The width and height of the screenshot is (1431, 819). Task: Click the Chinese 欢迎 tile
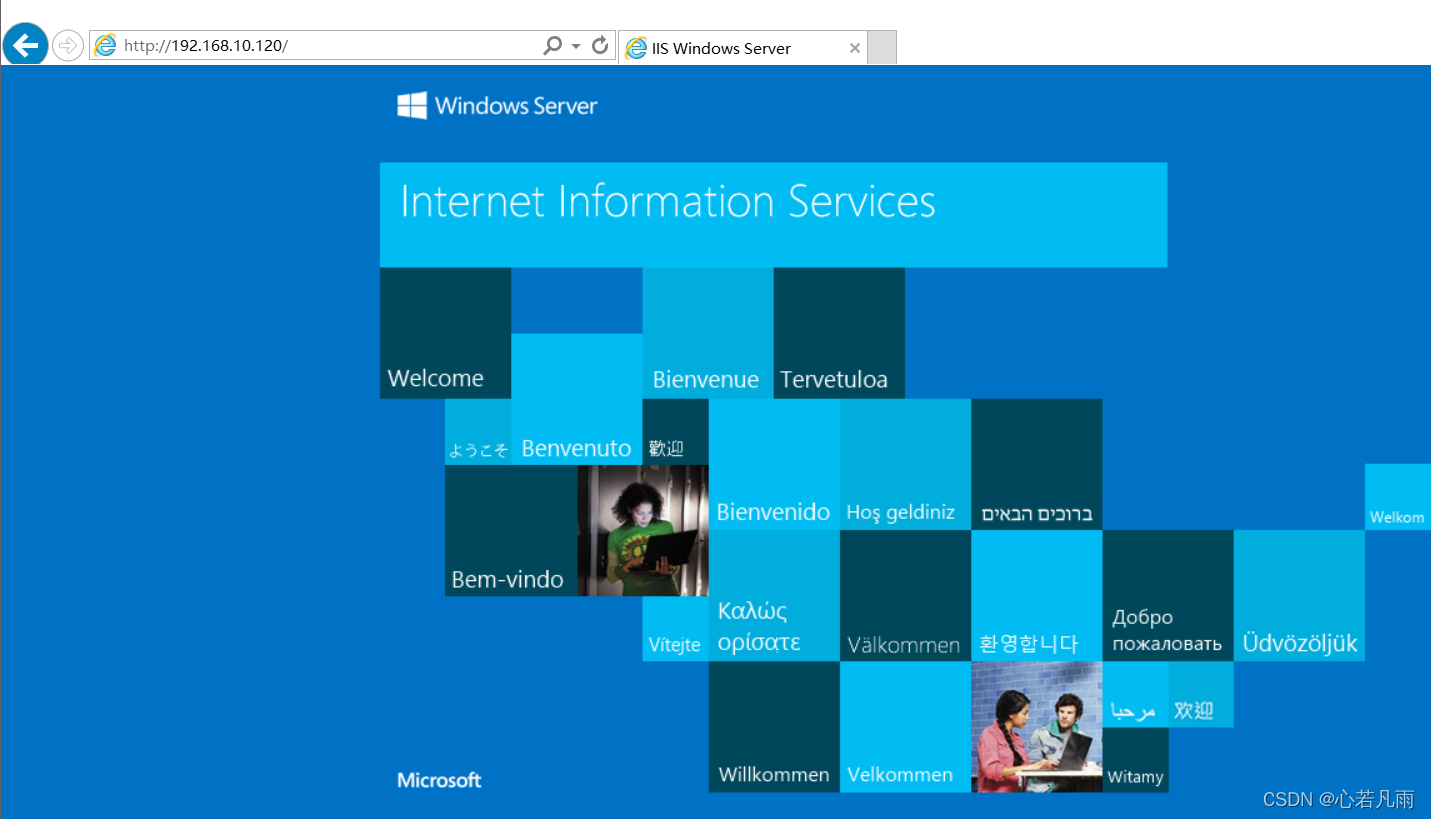click(1201, 694)
